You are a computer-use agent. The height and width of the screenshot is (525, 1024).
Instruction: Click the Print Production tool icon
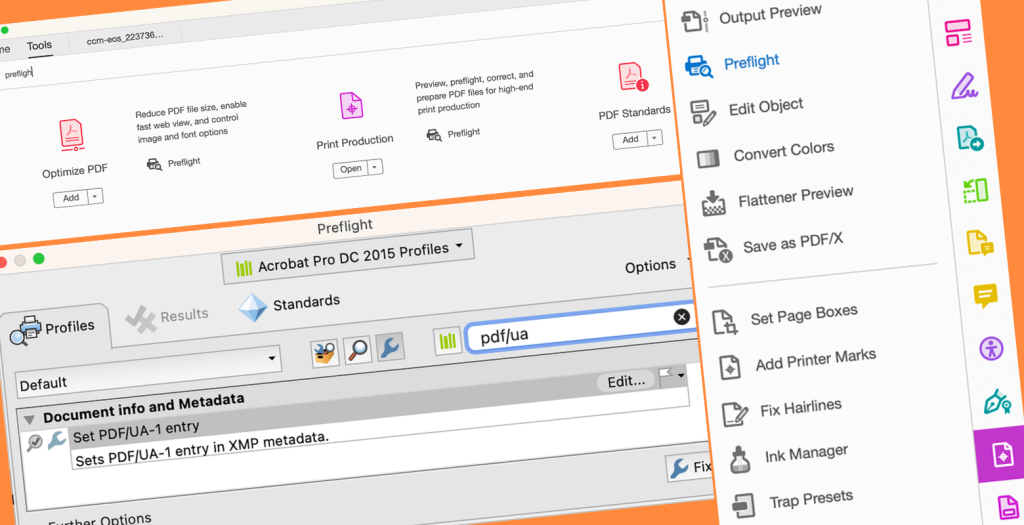point(351,106)
